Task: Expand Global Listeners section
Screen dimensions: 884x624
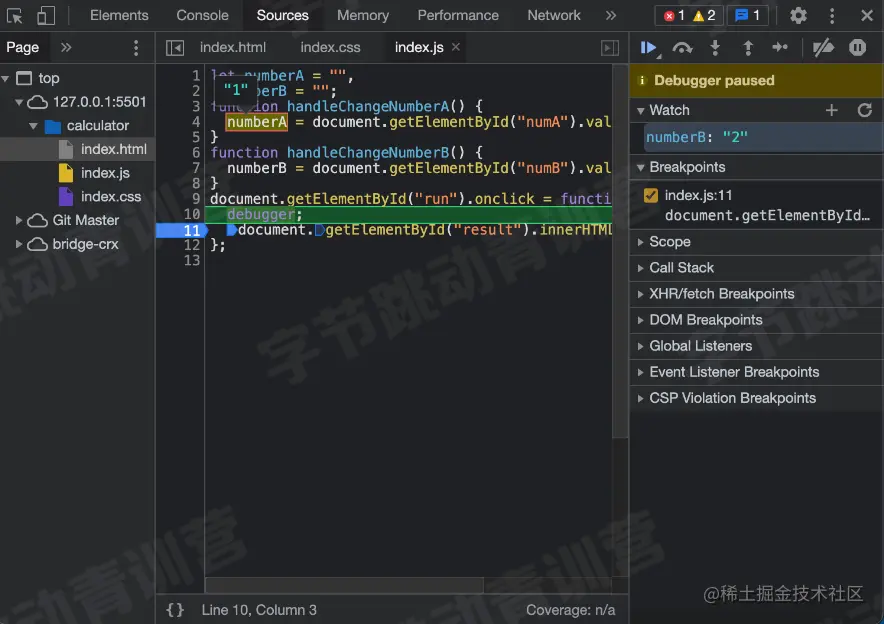Action: pyautogui.click(x=756, y=346)
